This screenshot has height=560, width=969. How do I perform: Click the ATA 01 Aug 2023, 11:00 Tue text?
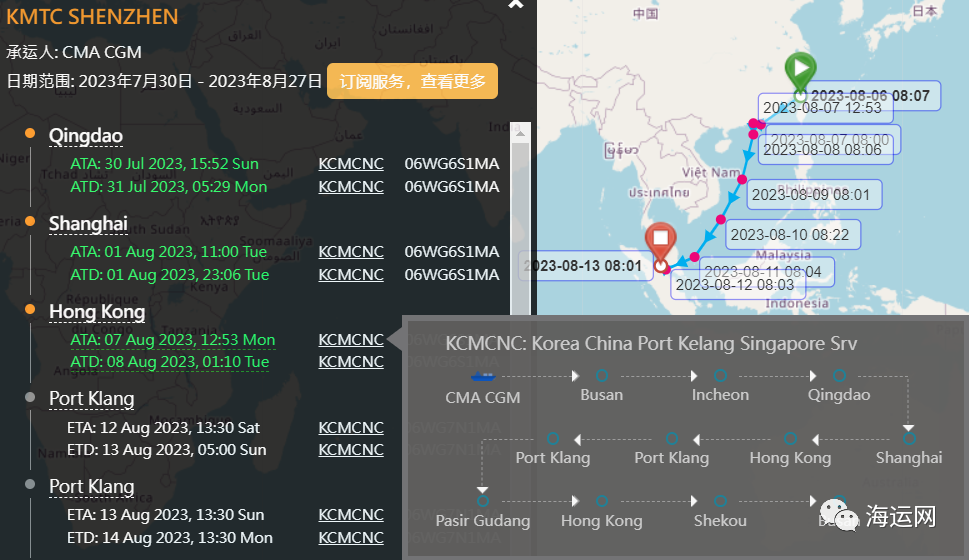point(169,252)
